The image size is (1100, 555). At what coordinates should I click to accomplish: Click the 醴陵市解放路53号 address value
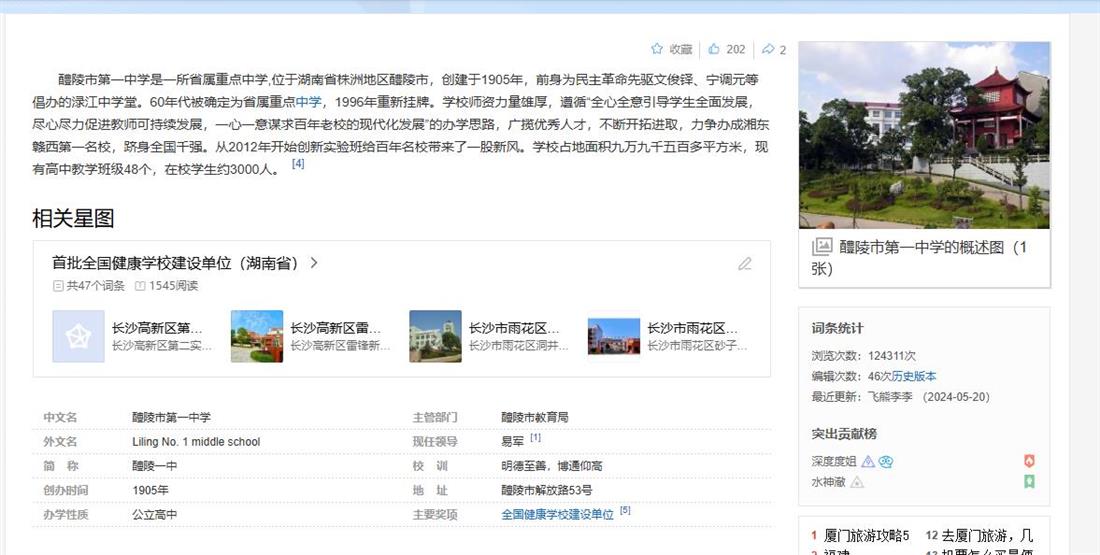click(x=546, y=490)
